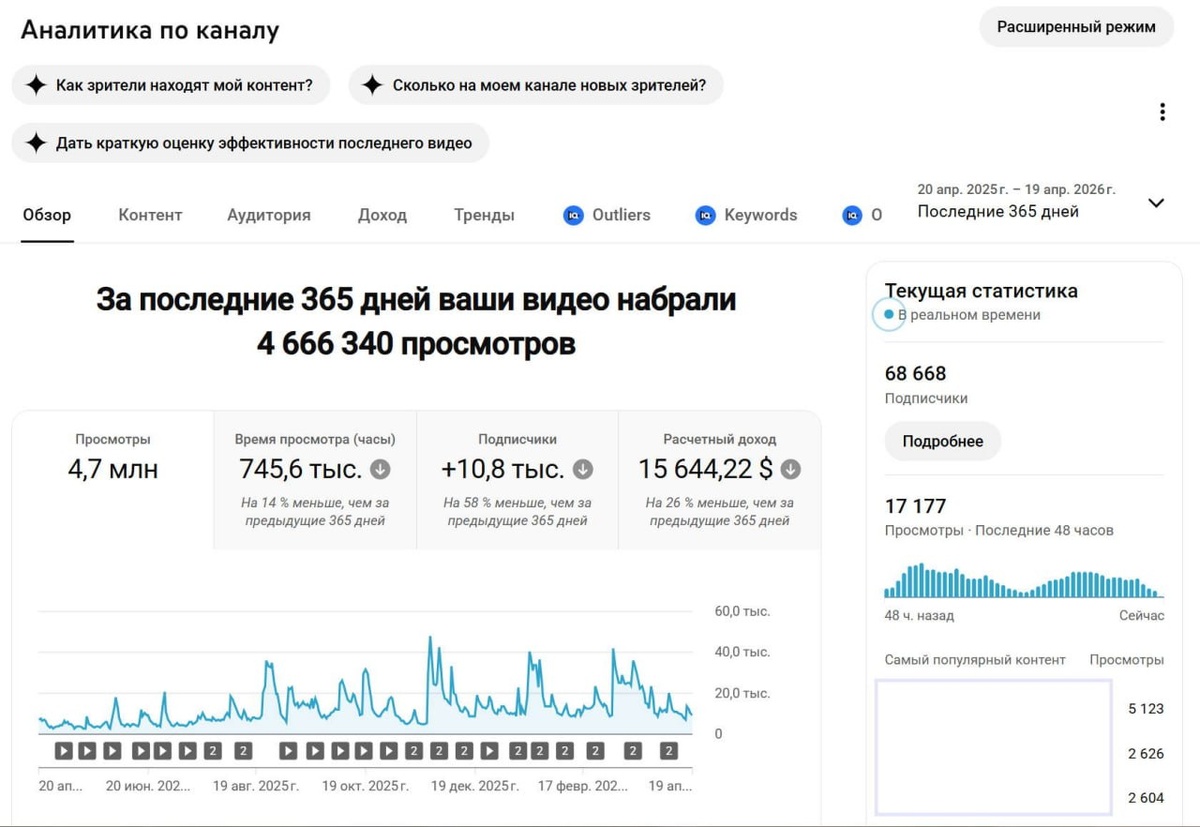Click the "60,0 тыс." axis label
This screenshot has height=827, width=1200.
click(742, 611)
